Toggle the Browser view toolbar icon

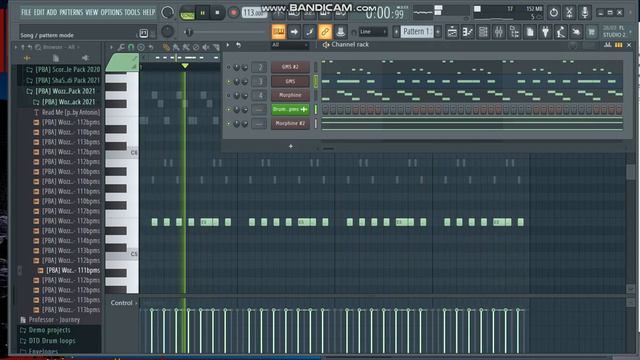point(514,32)
